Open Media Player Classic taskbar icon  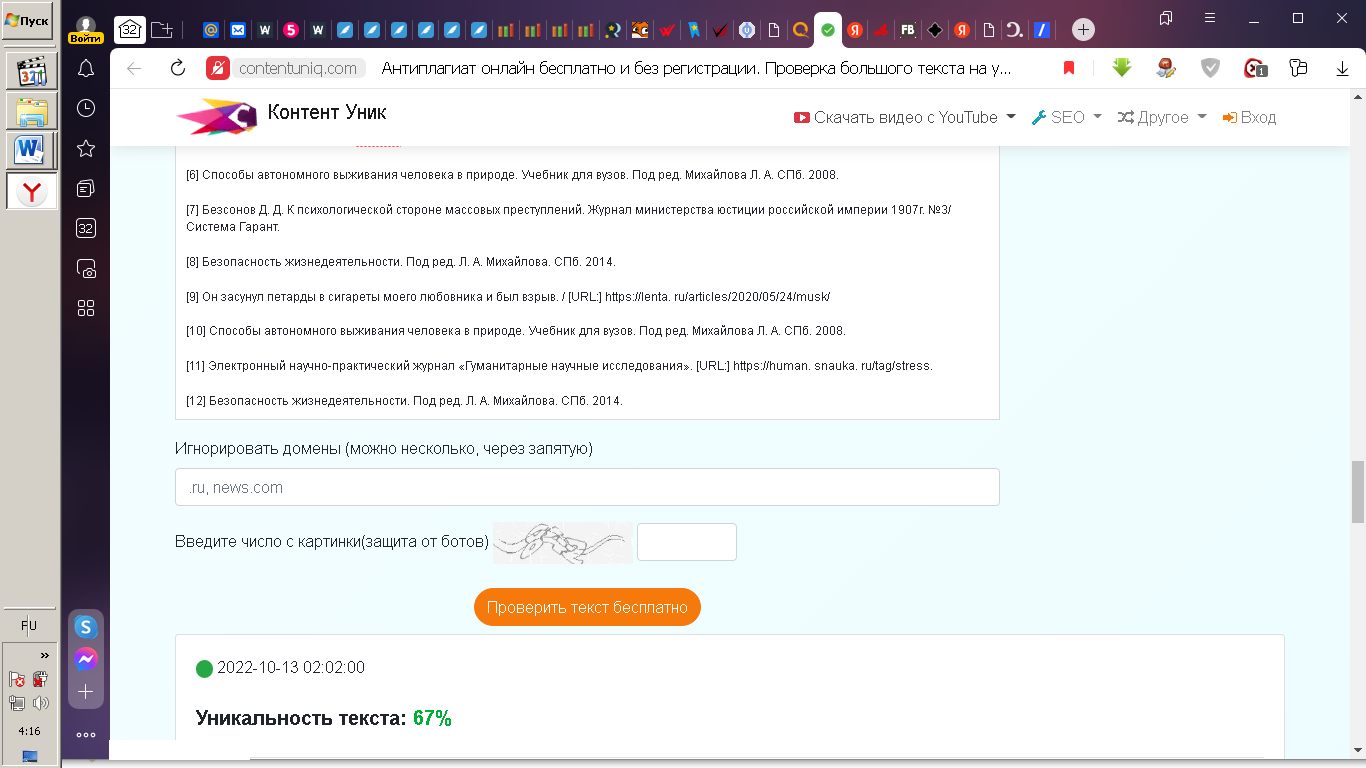[31, 71]
